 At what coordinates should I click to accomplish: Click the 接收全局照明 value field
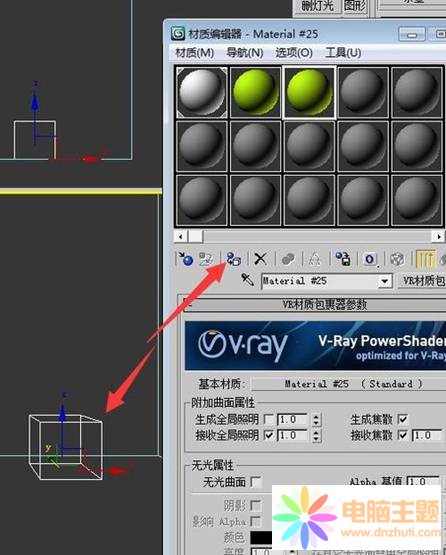coord(292,435)
